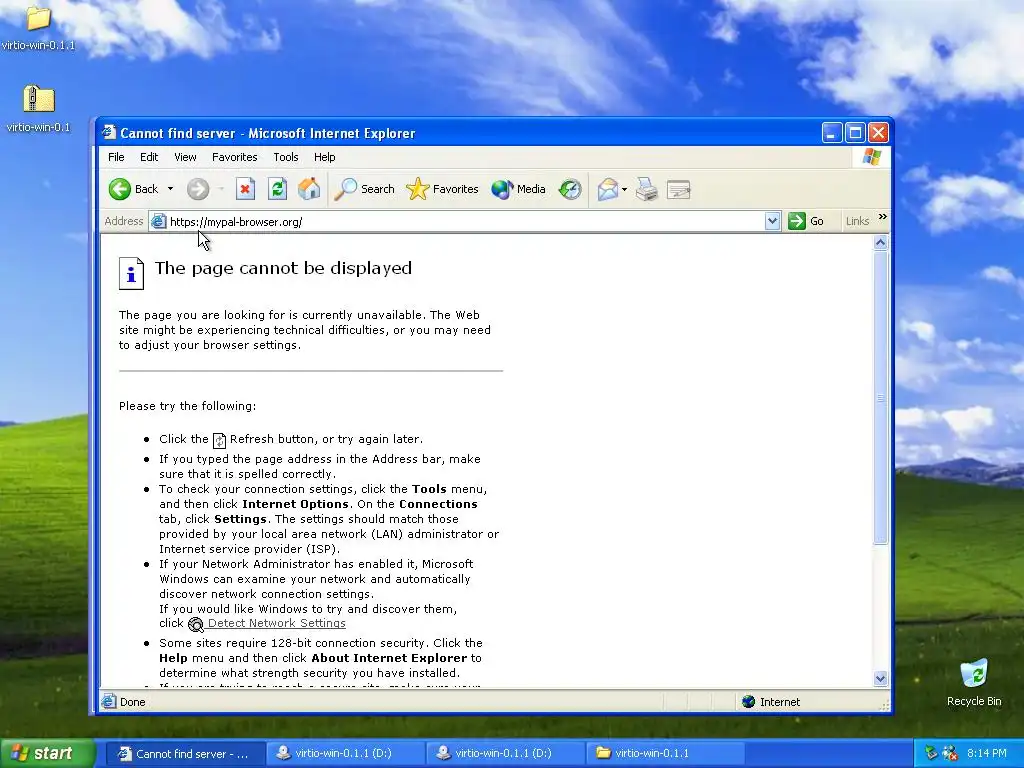Print the page using the printer icon
The width and height of the screenshot is (1024, 768).
click(x=647, y=189)
